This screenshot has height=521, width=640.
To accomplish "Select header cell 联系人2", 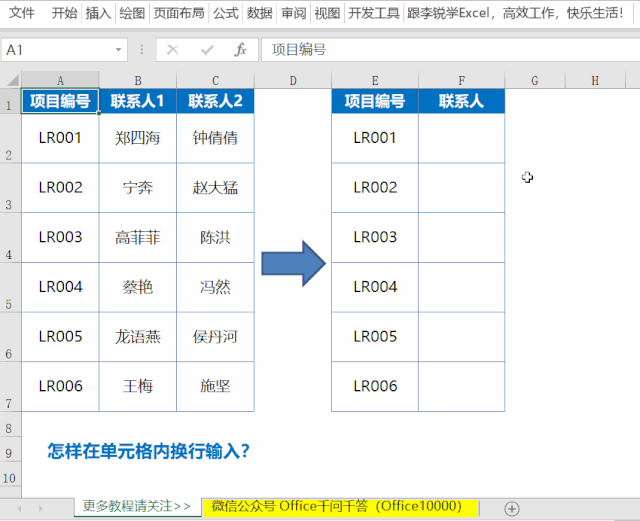I will pyautogui.click(x=215, y=101).
